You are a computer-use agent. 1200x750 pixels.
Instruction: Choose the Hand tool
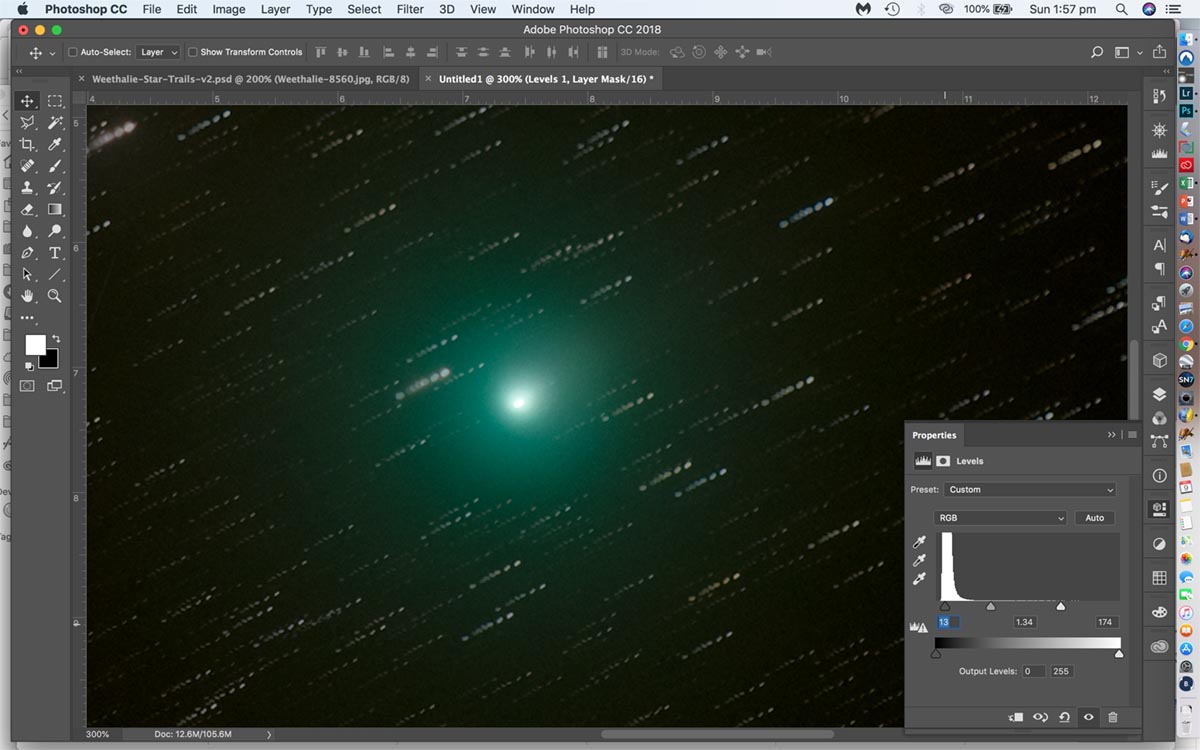click(x=27, y=296)
